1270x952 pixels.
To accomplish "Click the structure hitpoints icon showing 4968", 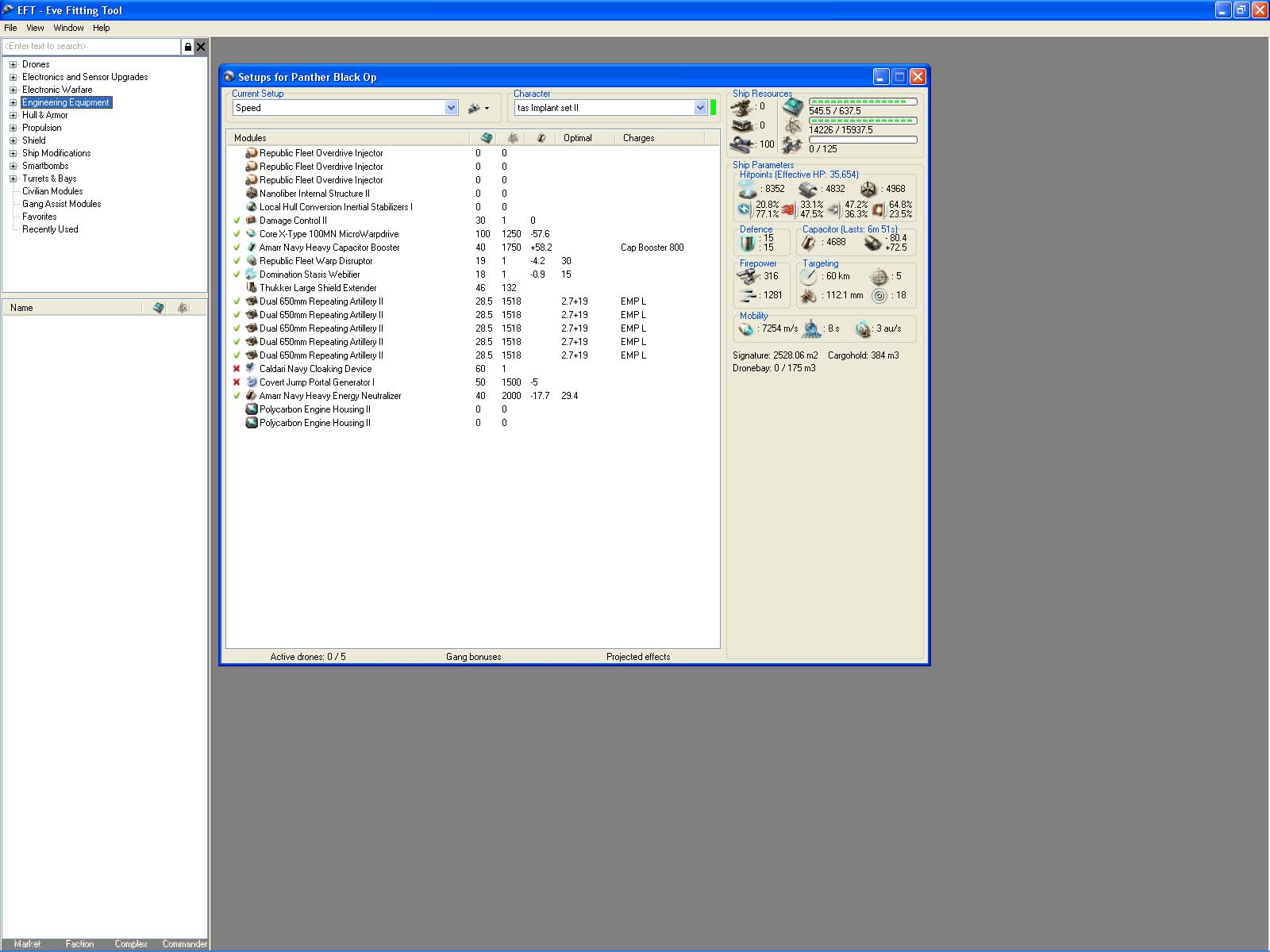I will click(x=868, y=190).
